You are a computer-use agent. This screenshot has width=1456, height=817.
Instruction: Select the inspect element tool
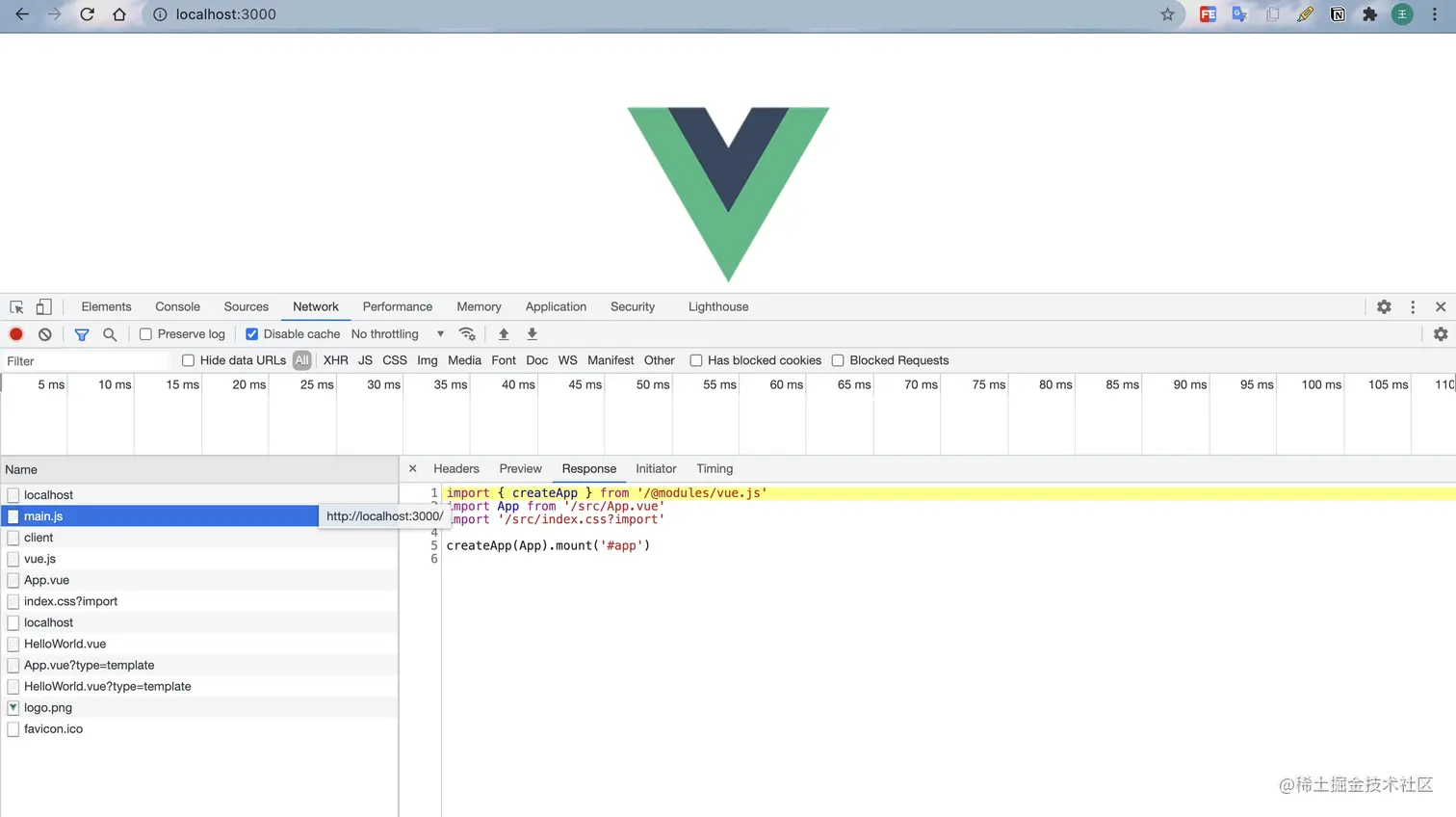(15, 305)
